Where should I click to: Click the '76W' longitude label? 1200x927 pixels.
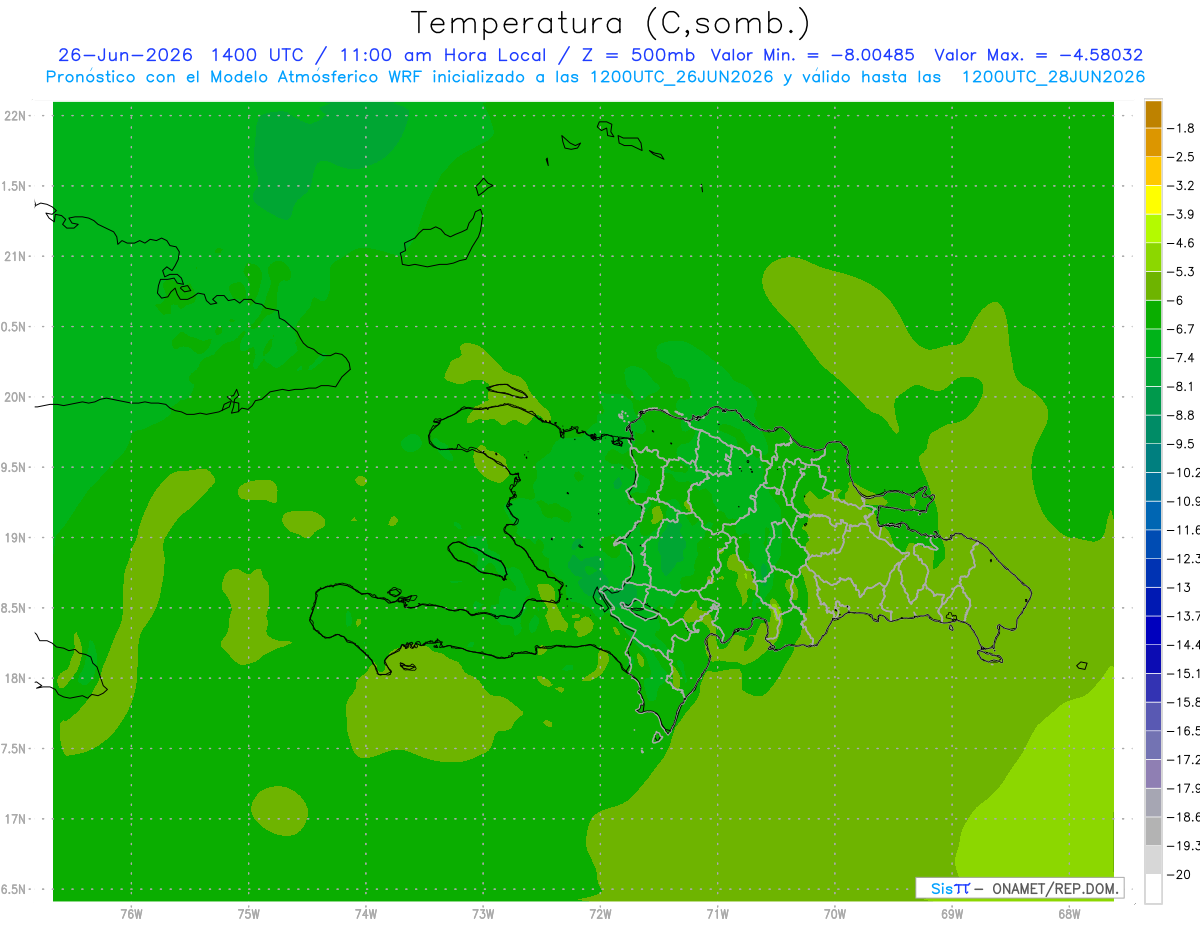point(131,913)
